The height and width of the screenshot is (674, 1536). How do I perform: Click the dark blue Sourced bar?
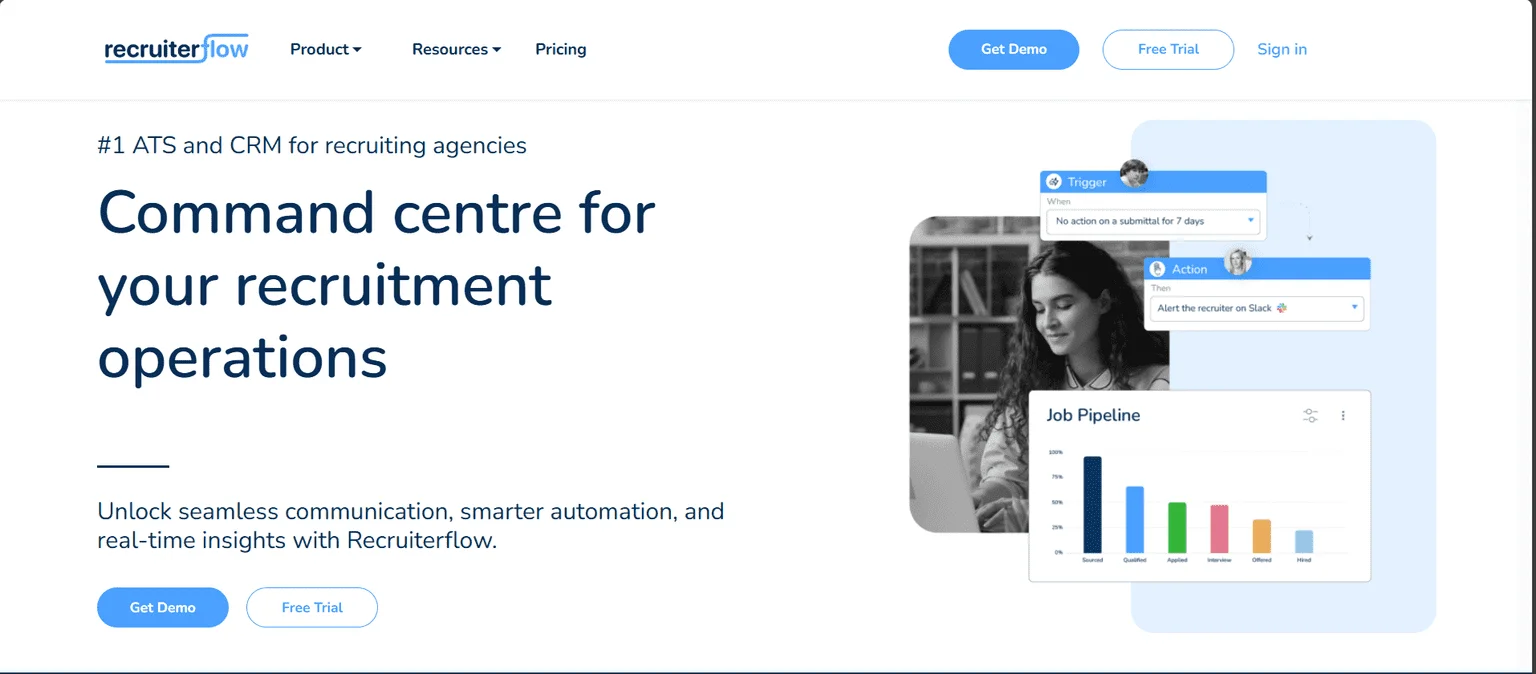tap(1092, 504)
